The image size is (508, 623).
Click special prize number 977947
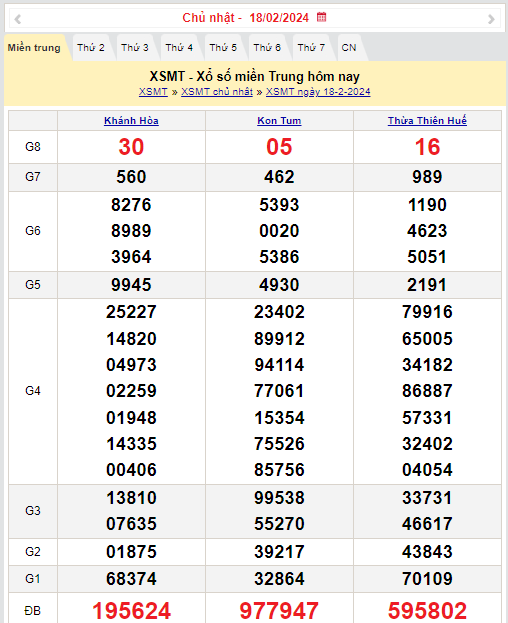click(x=279, y=611)
